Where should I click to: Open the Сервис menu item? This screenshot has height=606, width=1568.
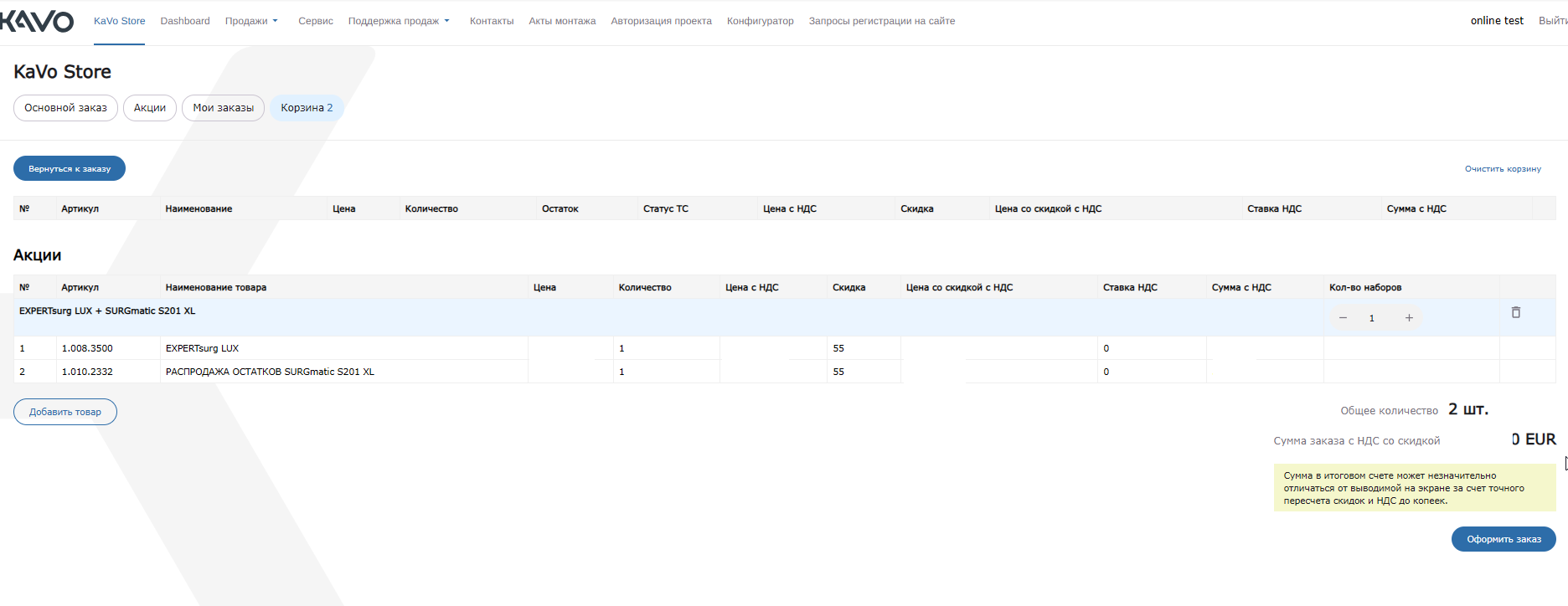(x=316, y=21)
